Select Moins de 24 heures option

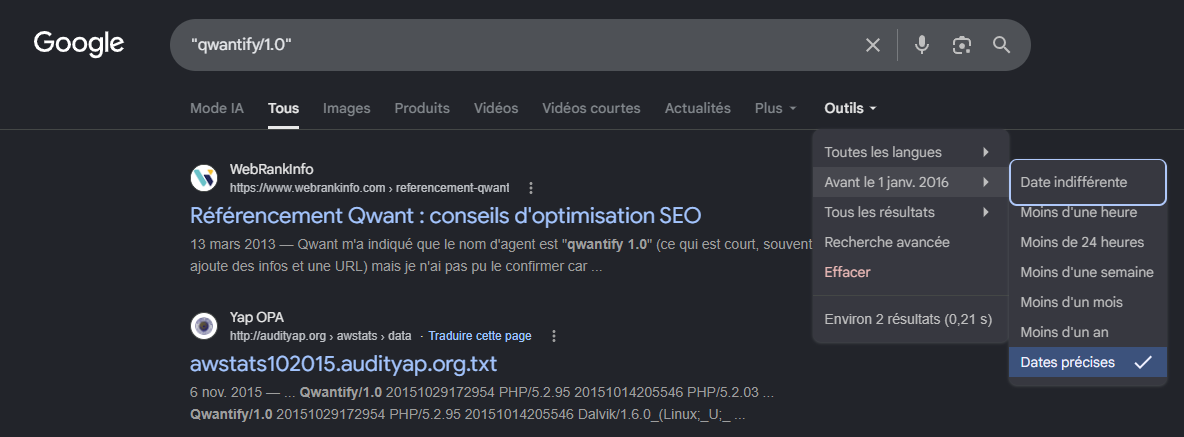click(1088, 242)
